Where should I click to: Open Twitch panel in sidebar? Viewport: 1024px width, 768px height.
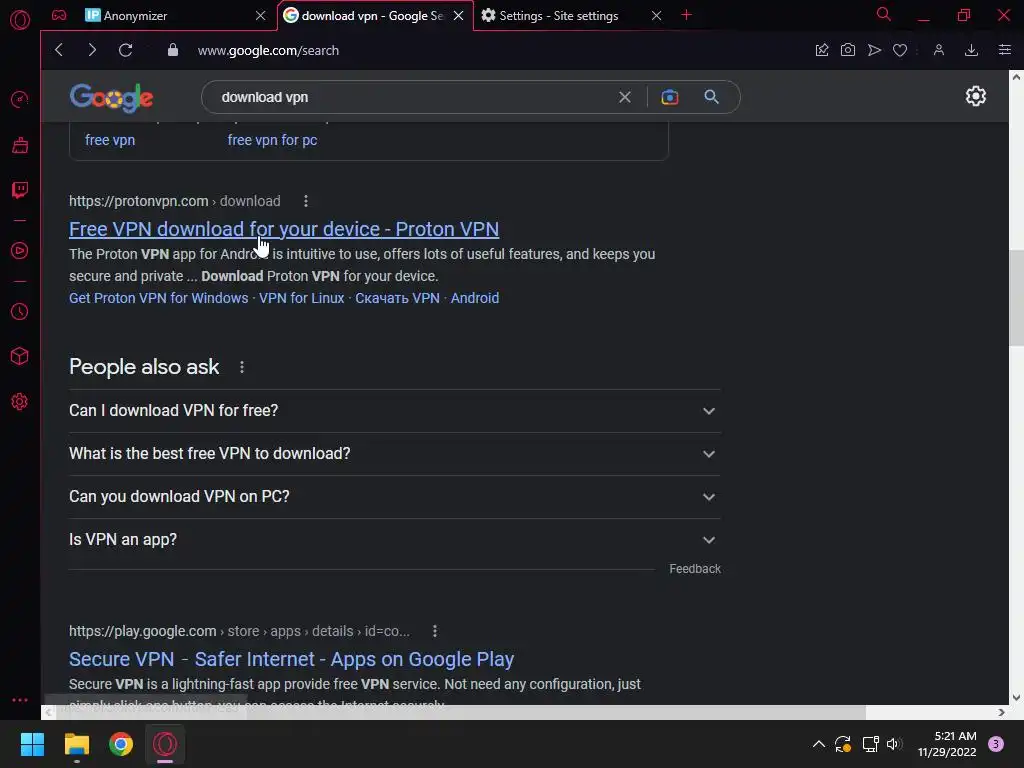(20, 190)
